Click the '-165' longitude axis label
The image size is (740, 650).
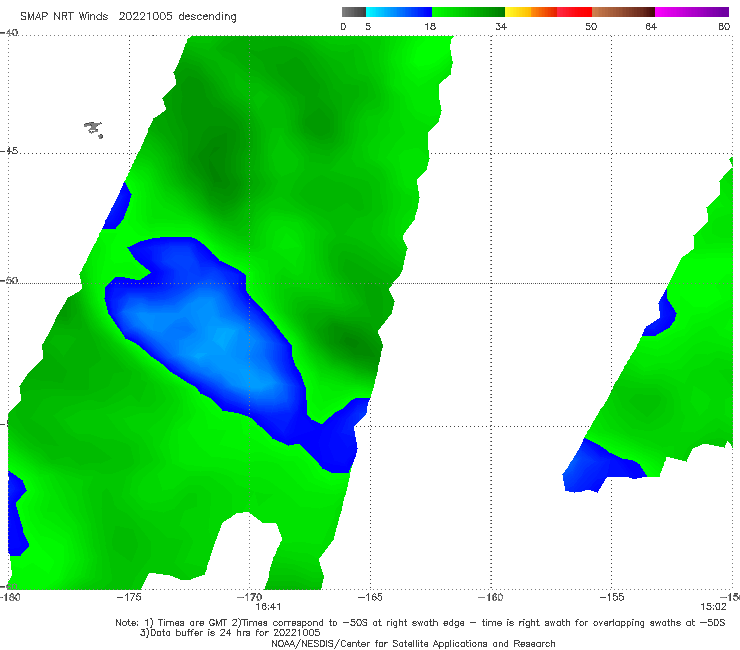370,597
